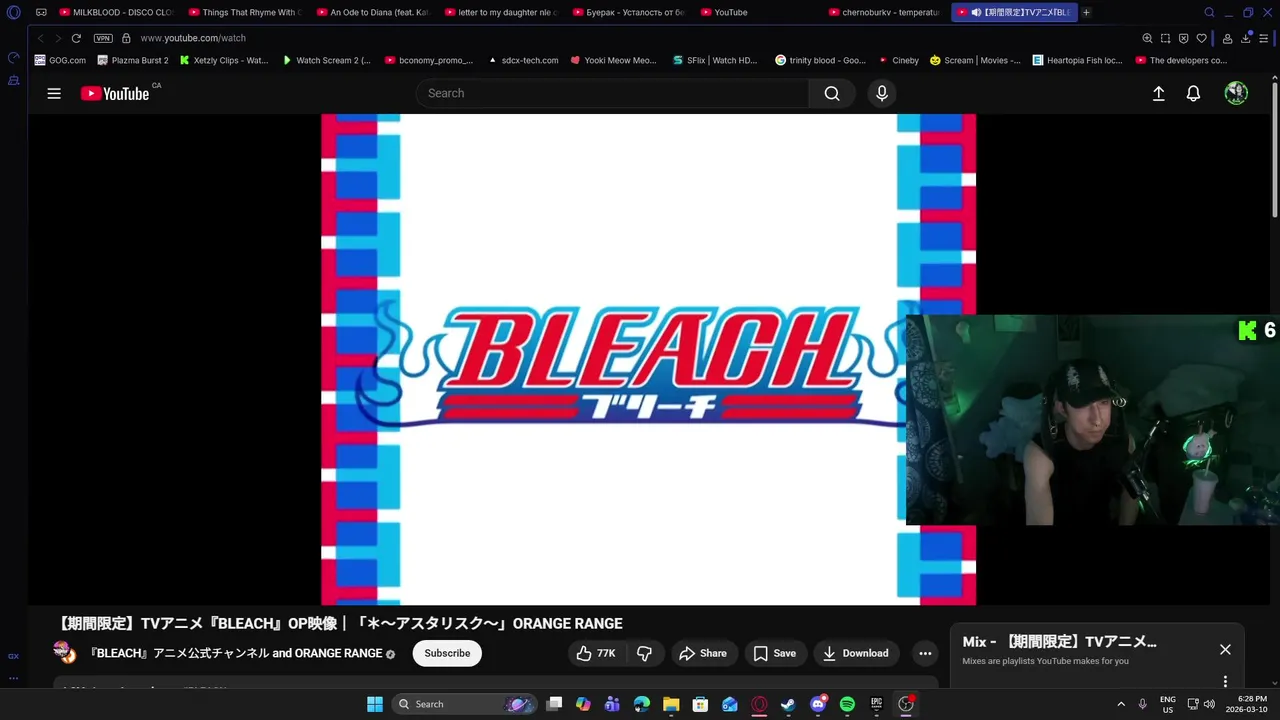Open the Easy Setup sliders icon

pos(1264,38)
